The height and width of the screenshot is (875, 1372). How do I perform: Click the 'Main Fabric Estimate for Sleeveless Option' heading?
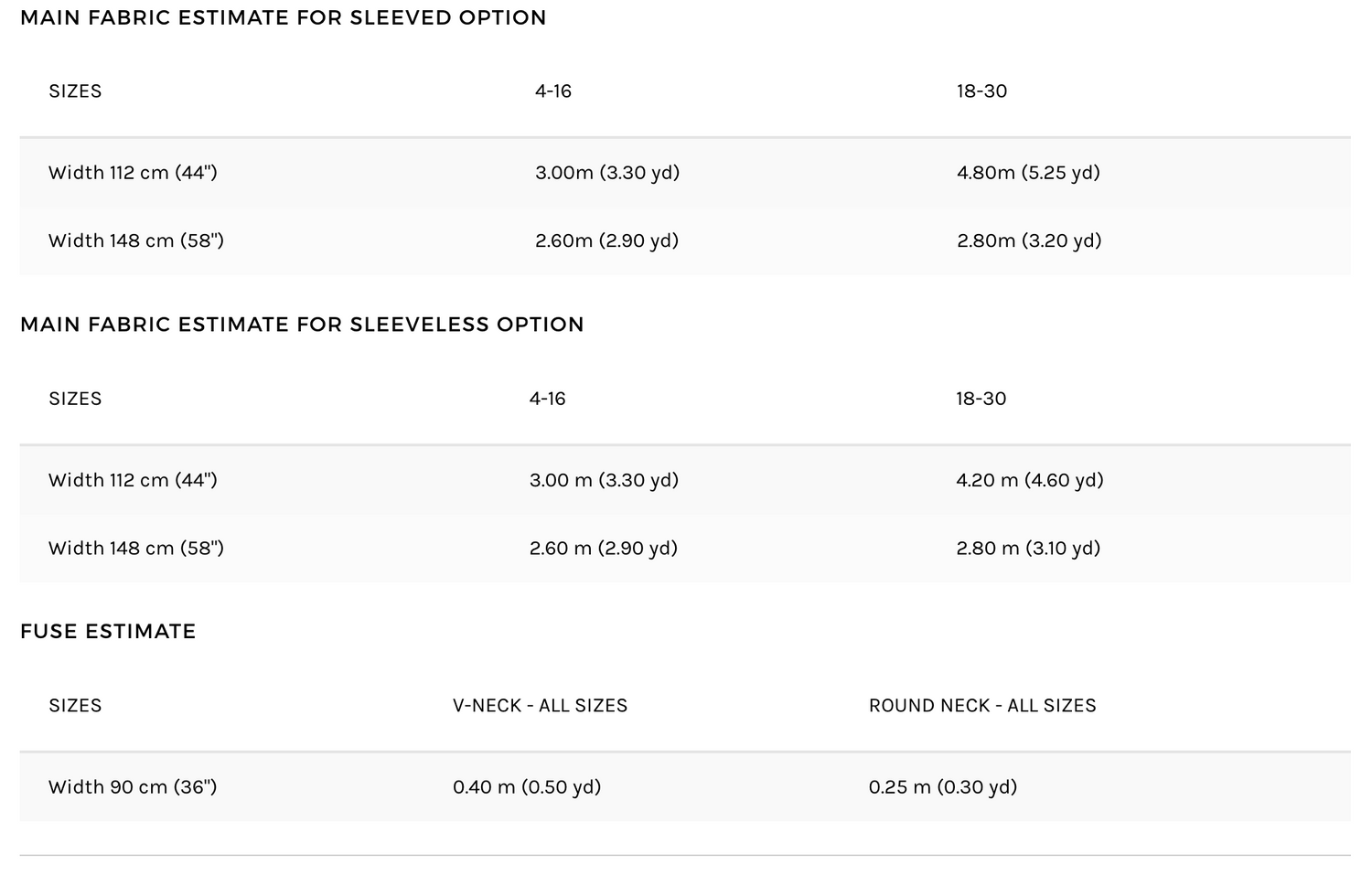(x=302, y=325)
